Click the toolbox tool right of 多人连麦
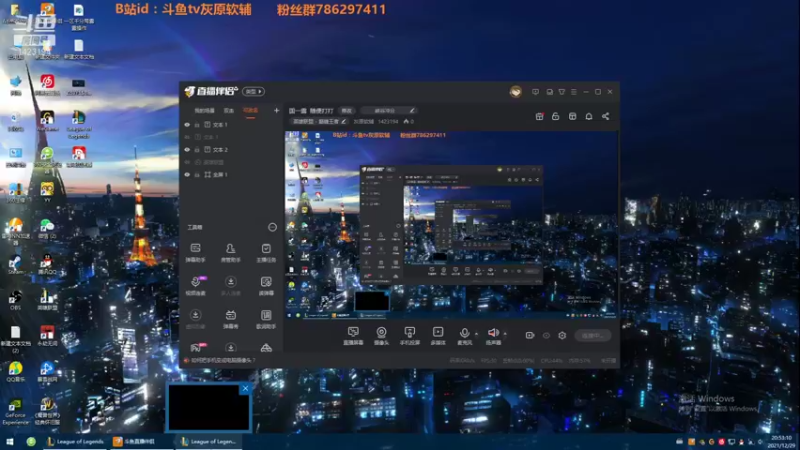The width and height of the screenshot is (800, 450). tap(266, 286)
